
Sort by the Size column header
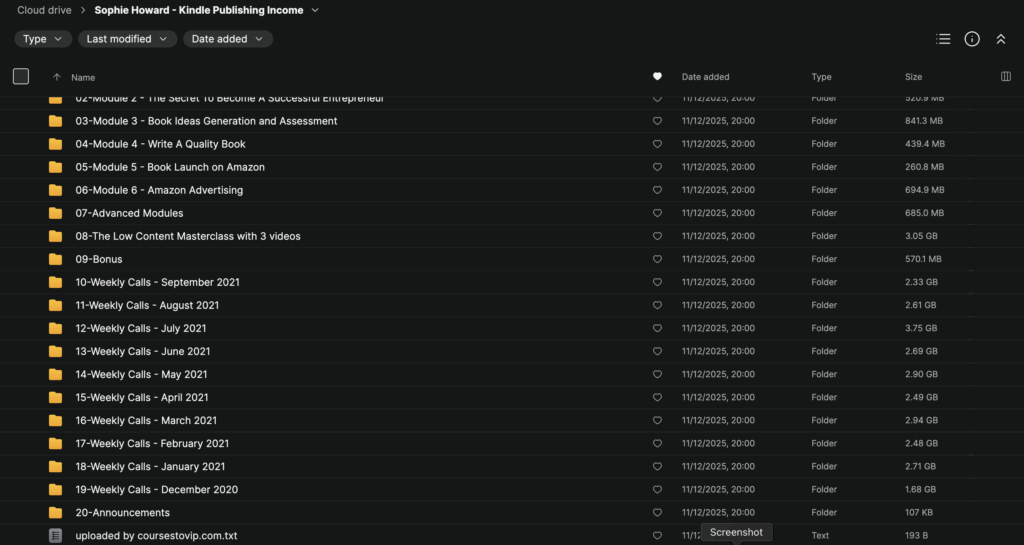(914, 77)
